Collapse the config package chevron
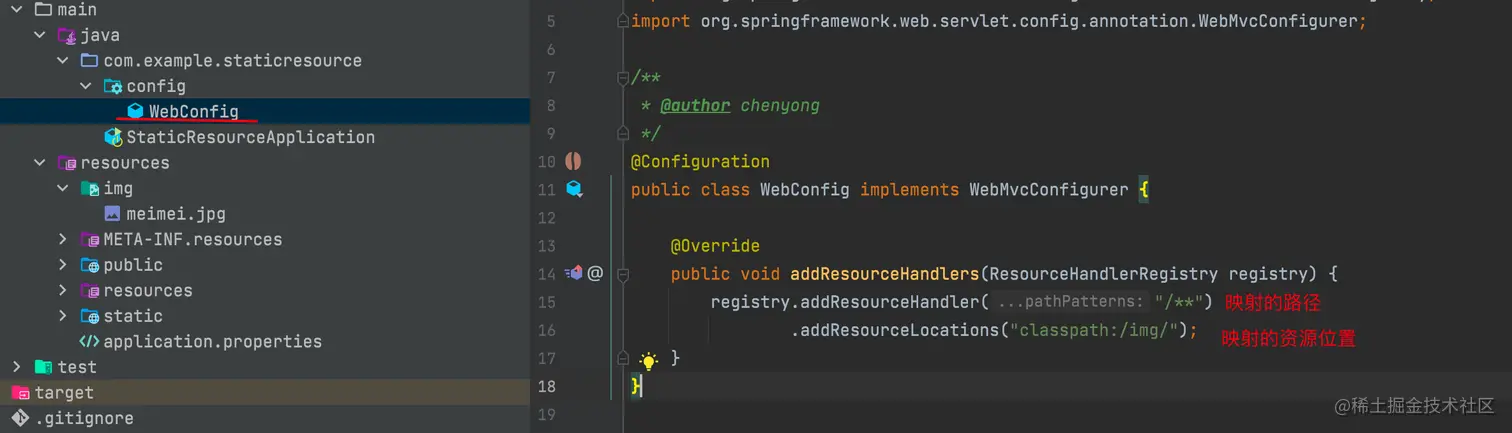Image resolution: width=1512 pixels, height=433 pixels. [85, 86]
